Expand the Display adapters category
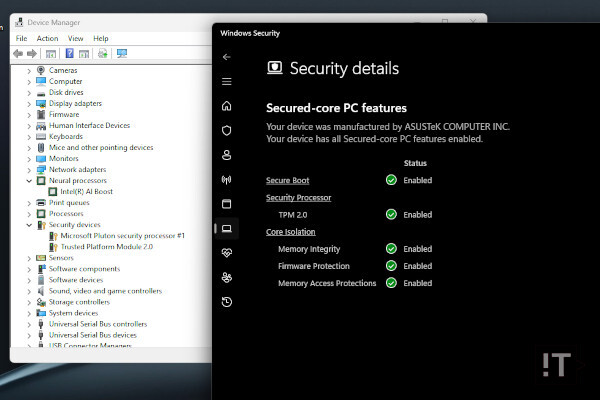This screenshot has height=400, width=600. pos(29,103)
